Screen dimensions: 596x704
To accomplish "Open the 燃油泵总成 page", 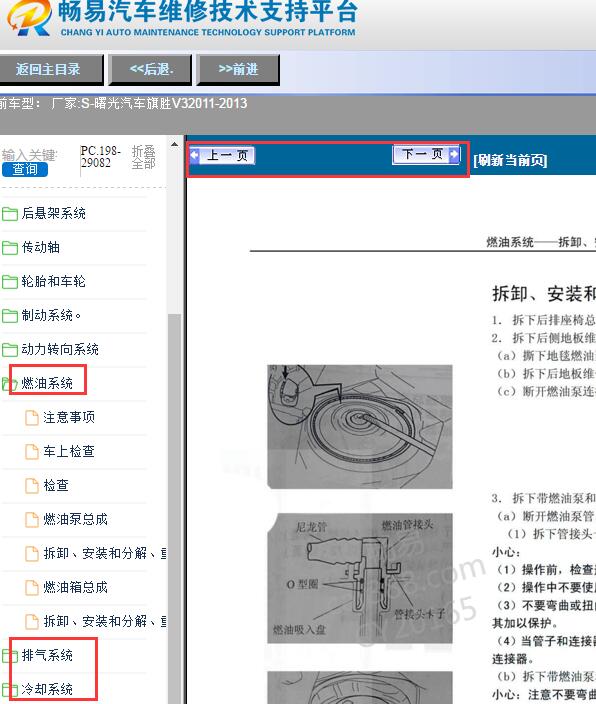I will click(x=75, y=519).
